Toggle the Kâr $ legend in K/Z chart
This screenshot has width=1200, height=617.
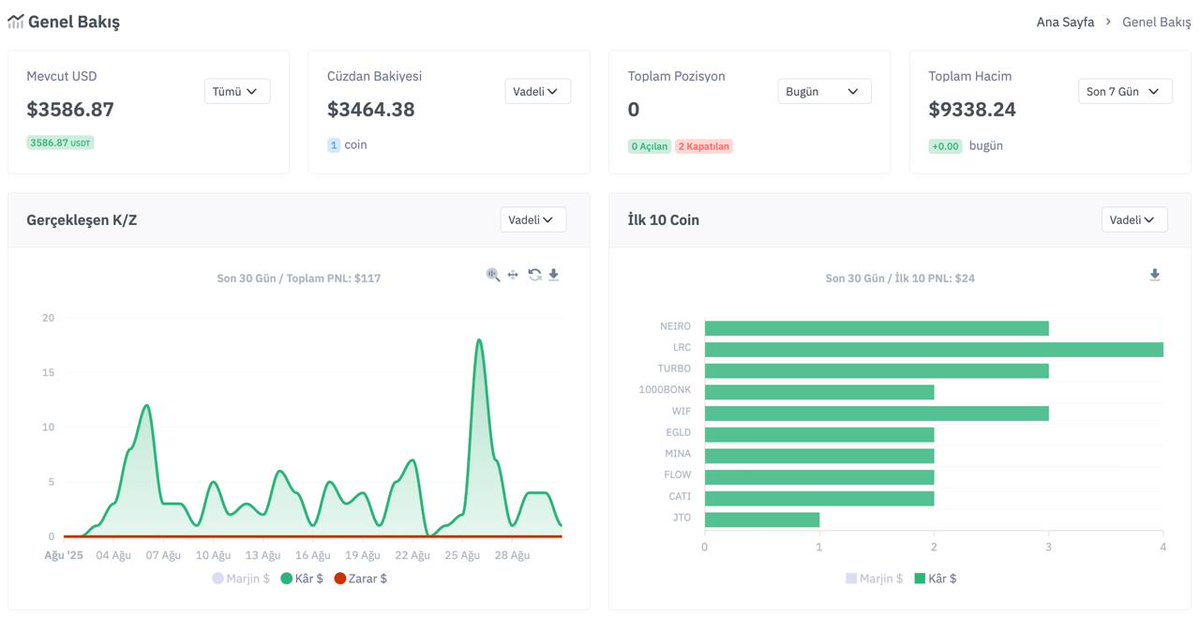302,578
